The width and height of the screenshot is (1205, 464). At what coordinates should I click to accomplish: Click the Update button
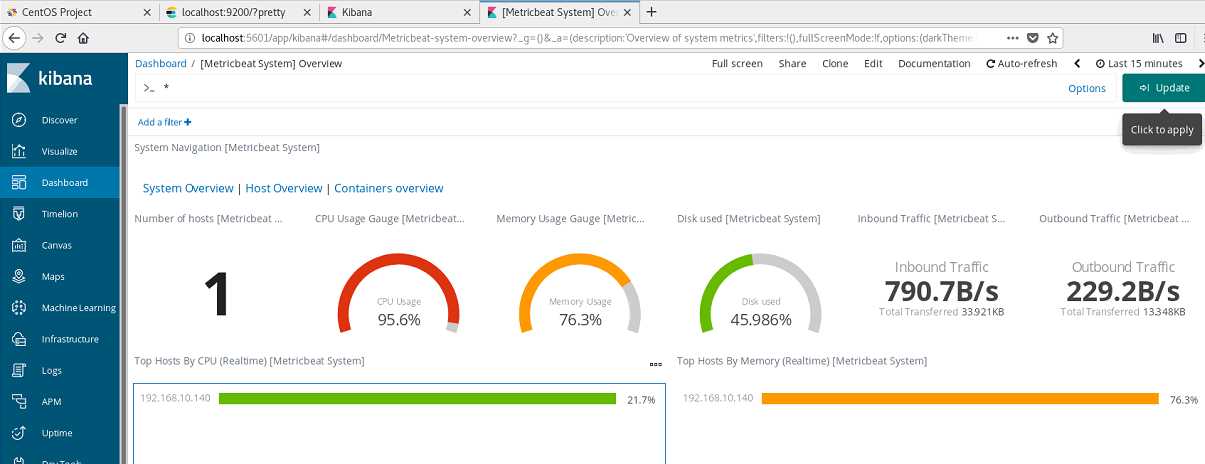tap(1163, 87)
